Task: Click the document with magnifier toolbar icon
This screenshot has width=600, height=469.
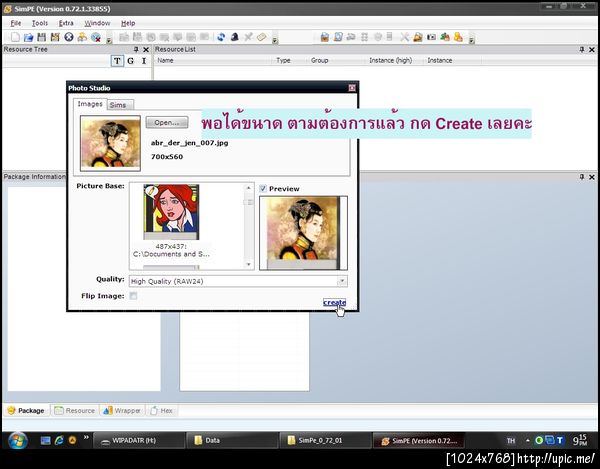Action: [338, 37]
